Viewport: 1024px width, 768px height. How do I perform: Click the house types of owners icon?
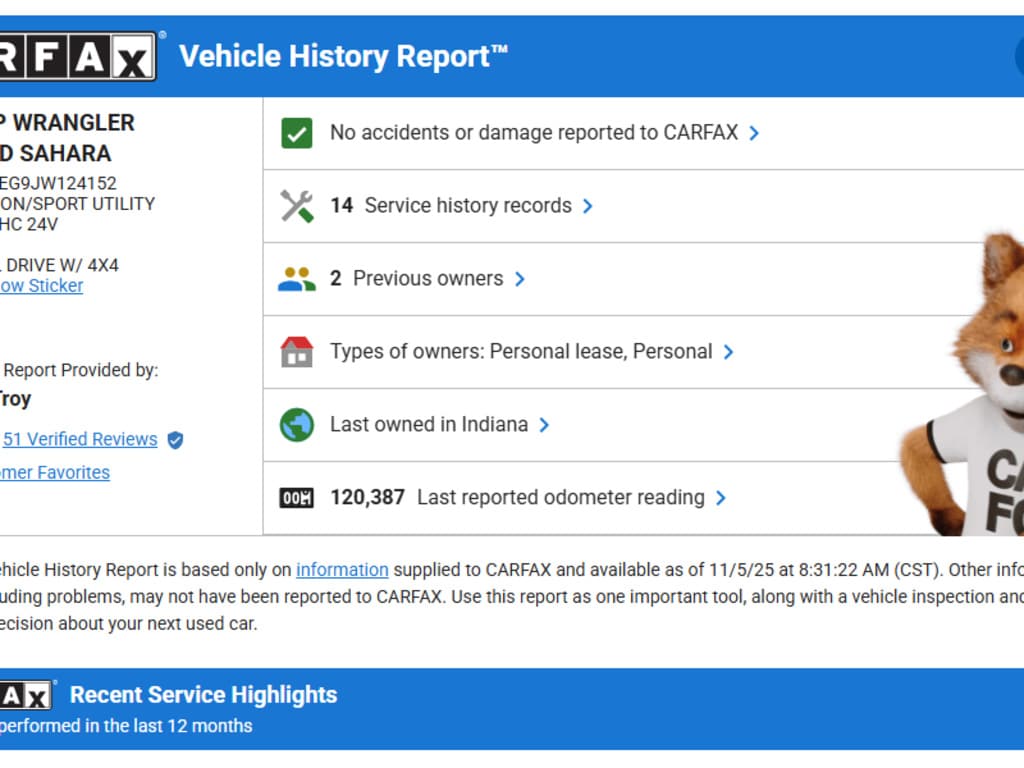click(x=297, y=352)
